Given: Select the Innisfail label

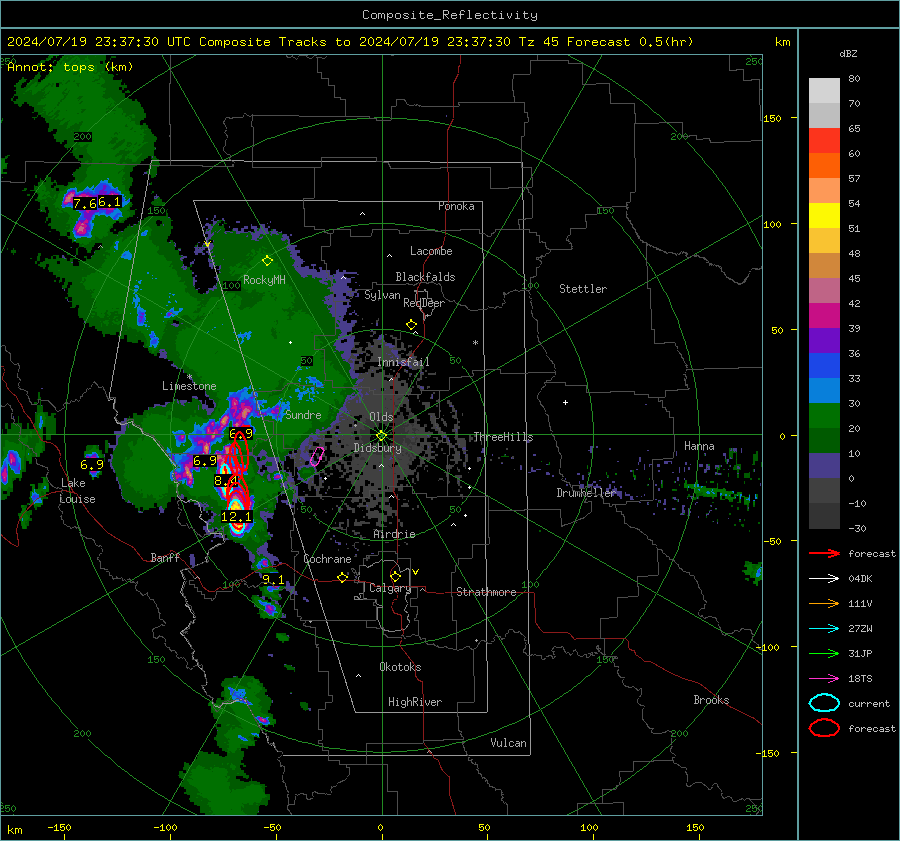Looking at the screenshot, I should (403, 362).
